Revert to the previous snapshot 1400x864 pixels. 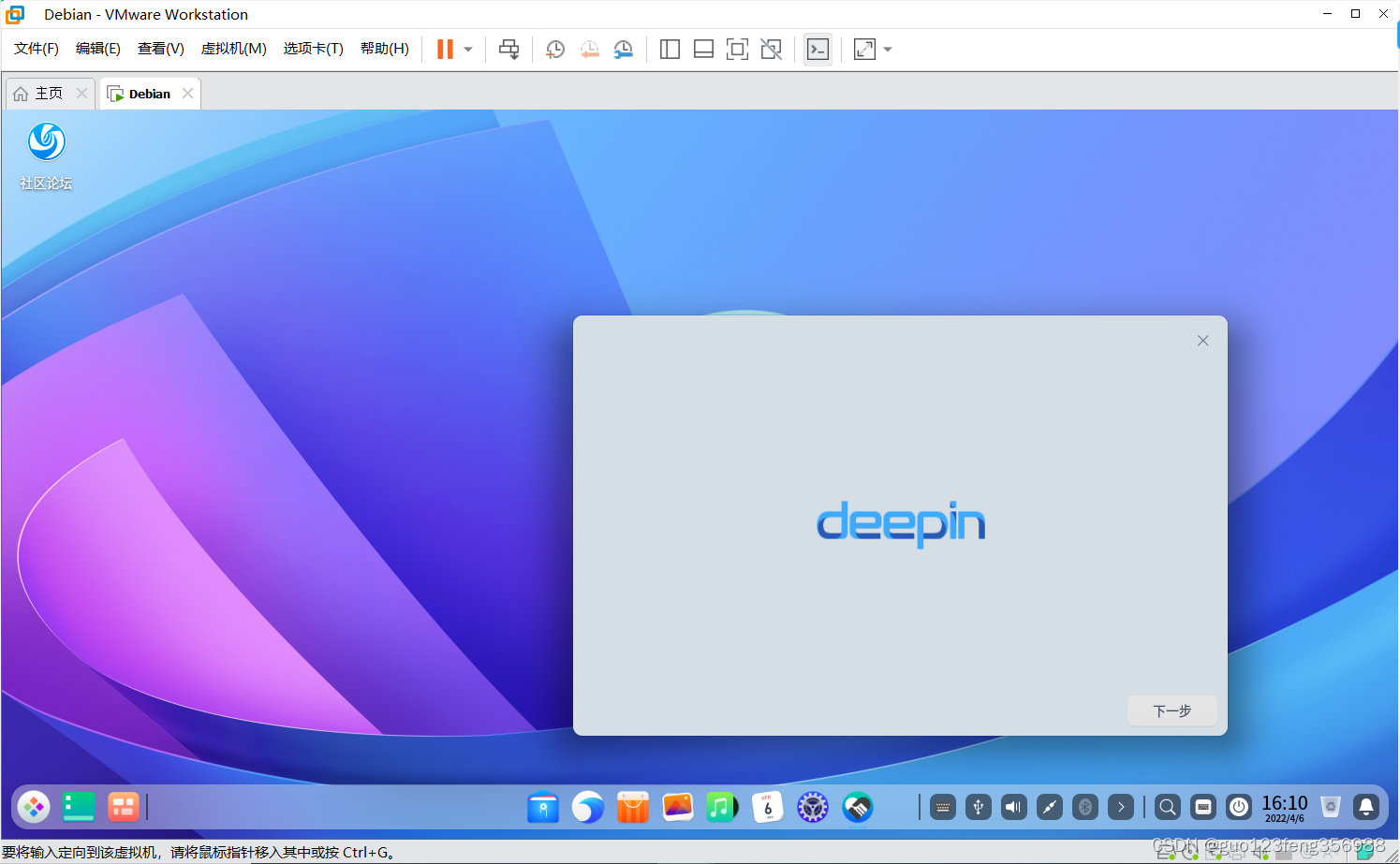pyautogui.click(x=589, y=50)
